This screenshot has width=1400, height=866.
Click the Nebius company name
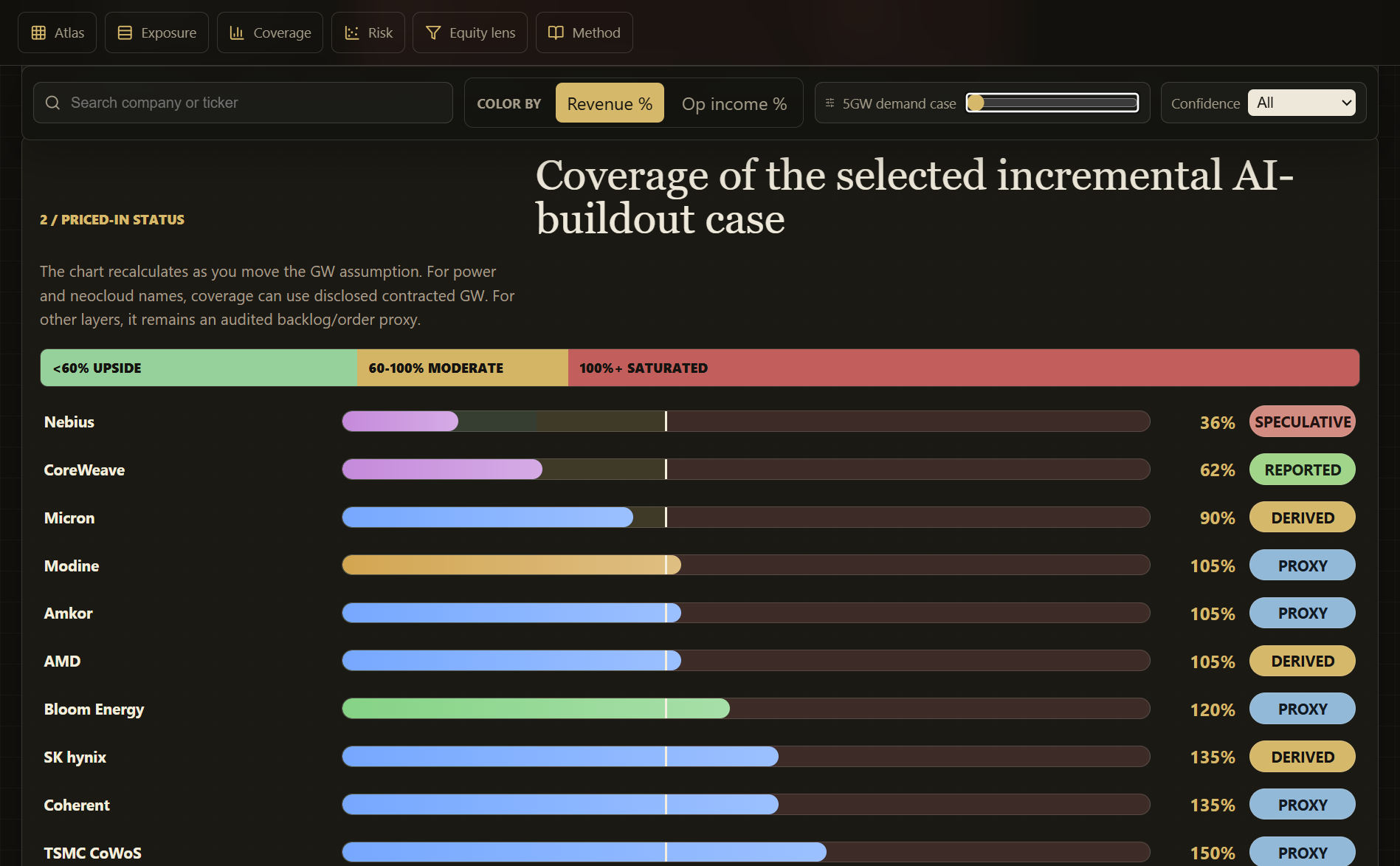pyautogui.click(x=69, y=422)
